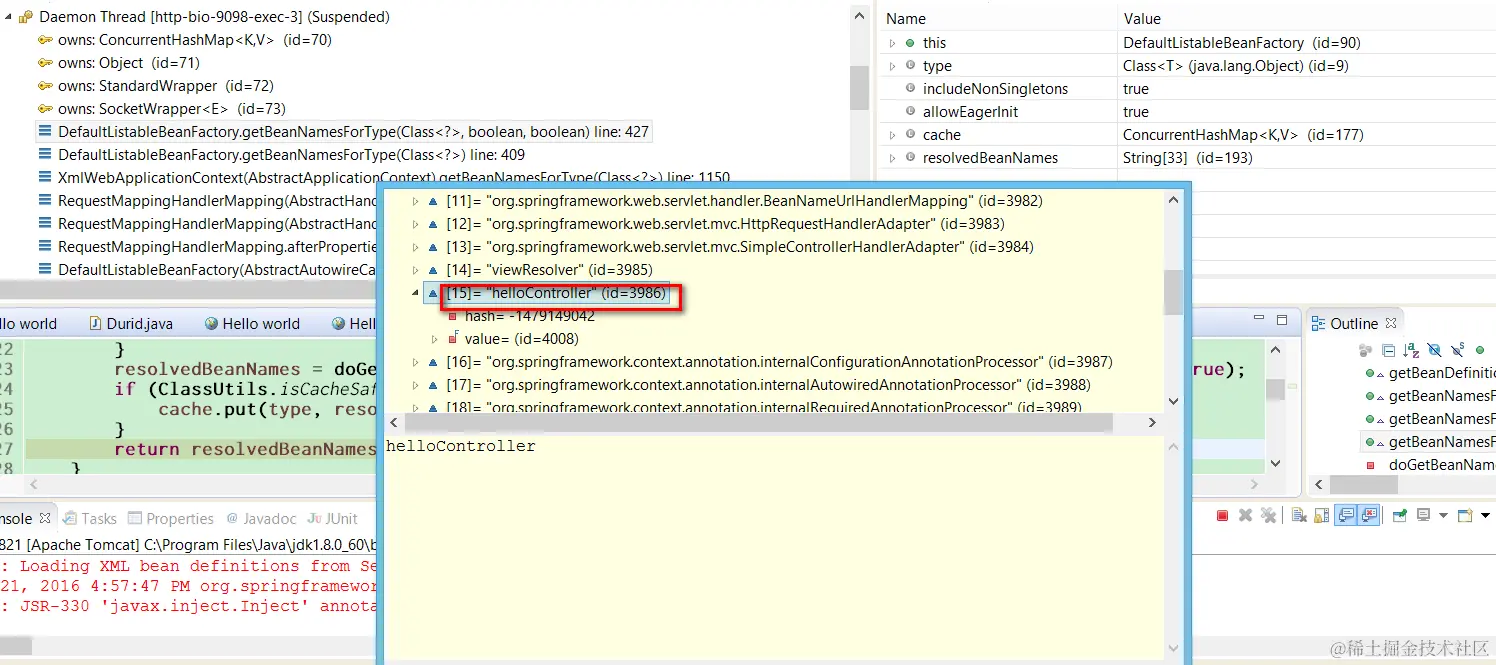Click Debug view scroll-up arrow
This screenshot has height=665, width=1496.
coord(859,17)
